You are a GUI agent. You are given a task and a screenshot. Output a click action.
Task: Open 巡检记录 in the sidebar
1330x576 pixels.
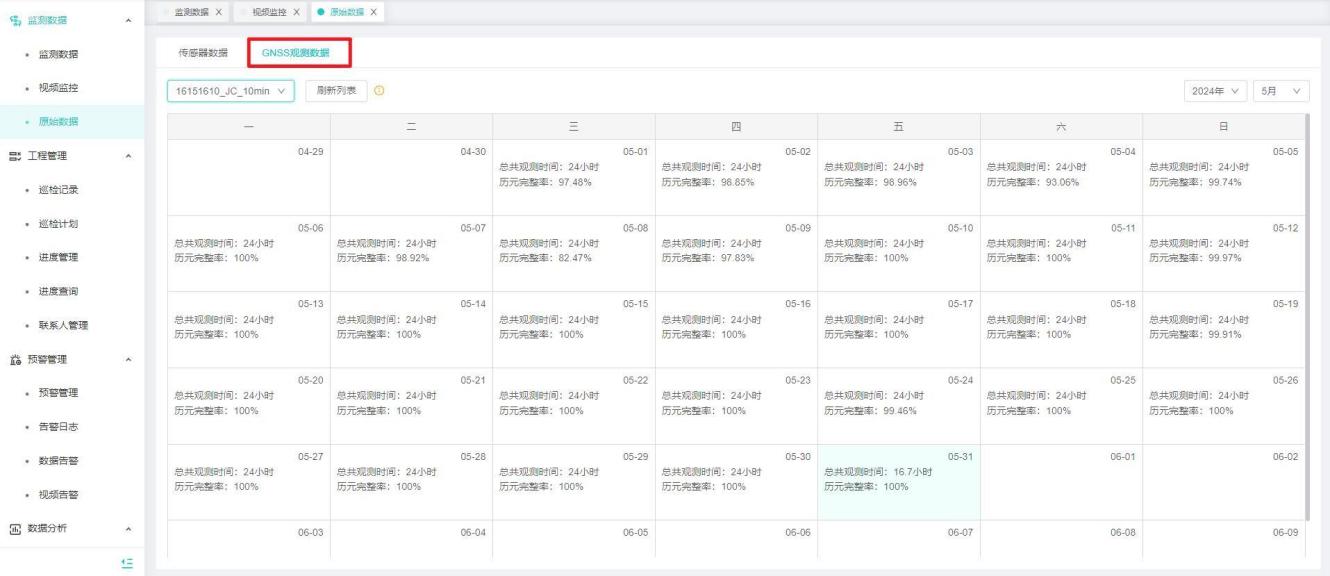coord(60,189)
